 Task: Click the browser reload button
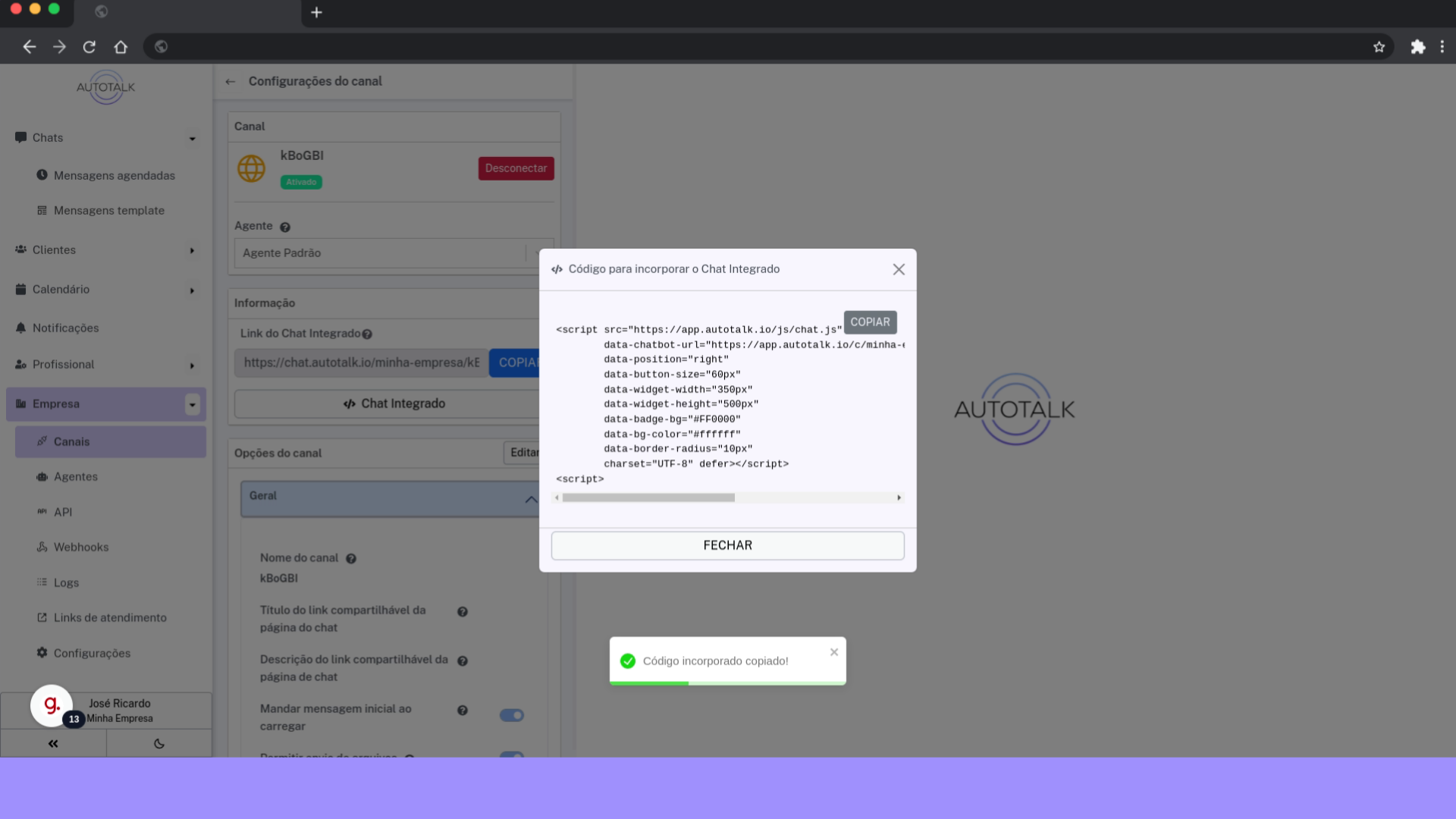pyautogui.click(x=89, y=47)
